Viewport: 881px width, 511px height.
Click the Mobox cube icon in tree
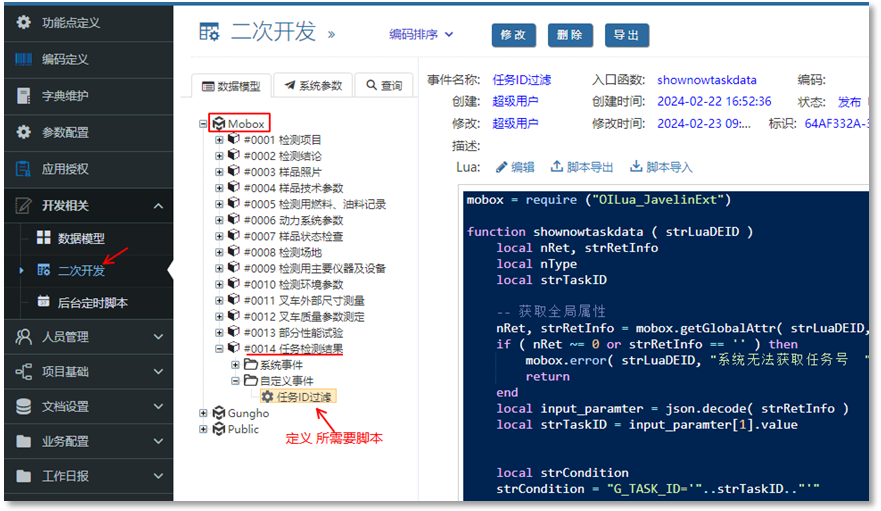click(x=218, y=124)
